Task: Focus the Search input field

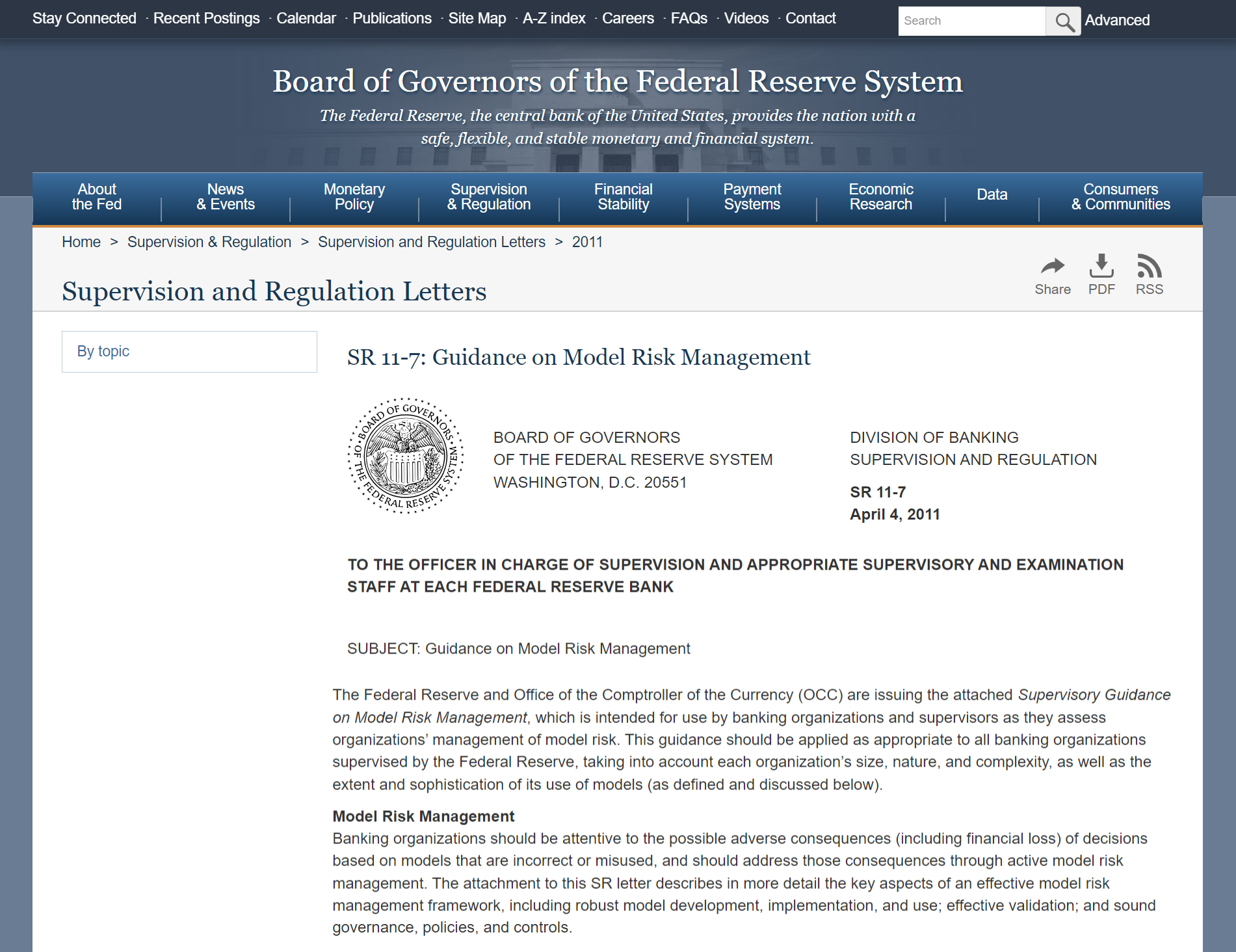Action: [972, 21]
